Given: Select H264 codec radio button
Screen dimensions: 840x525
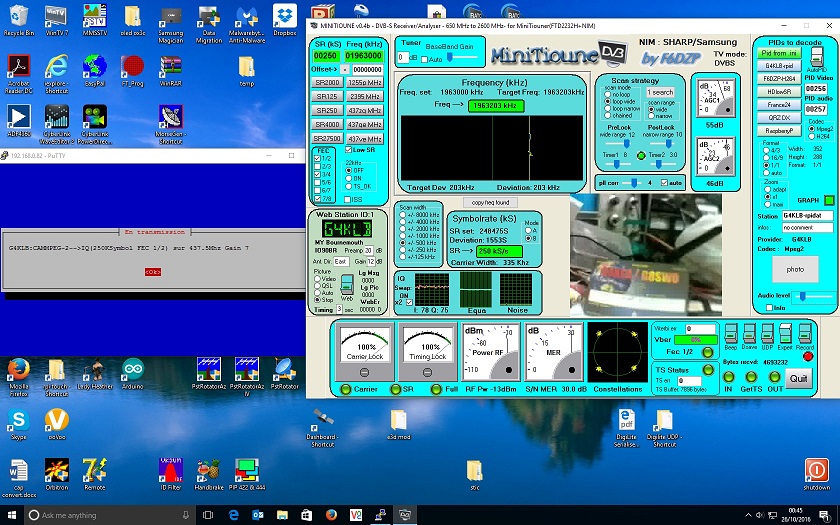Looking at the screenshot, I should (811, 137).
